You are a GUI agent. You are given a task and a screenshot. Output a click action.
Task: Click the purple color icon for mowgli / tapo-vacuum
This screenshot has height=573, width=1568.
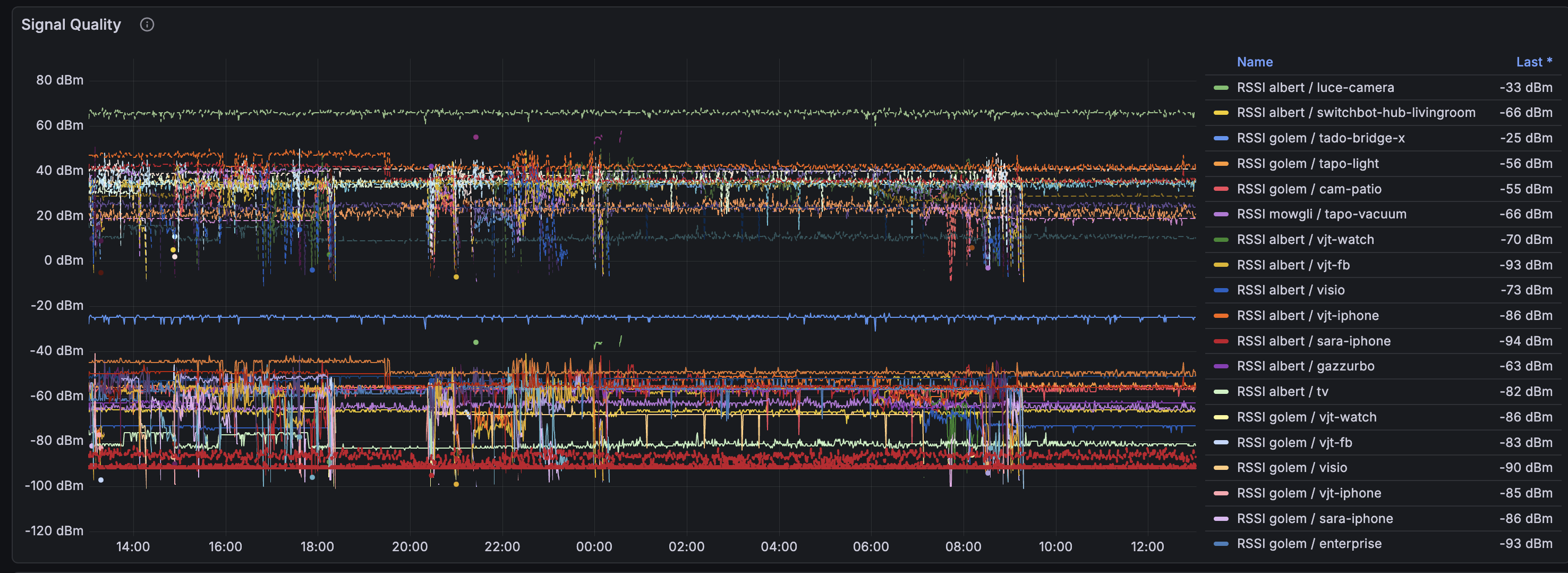pyautogui.click(x=1221, y=214)
